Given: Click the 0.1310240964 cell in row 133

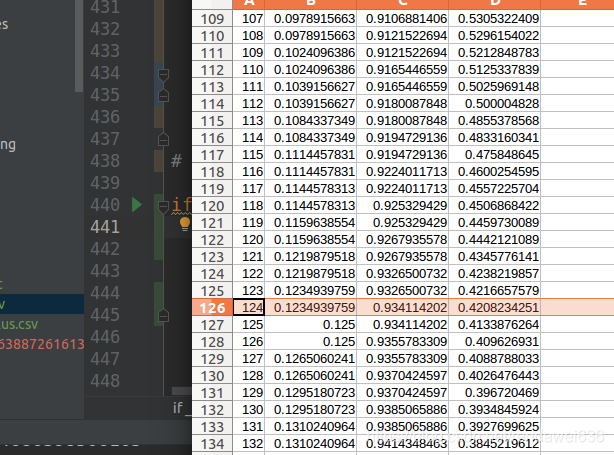Looking at the screenshot, I should point(311,426).
